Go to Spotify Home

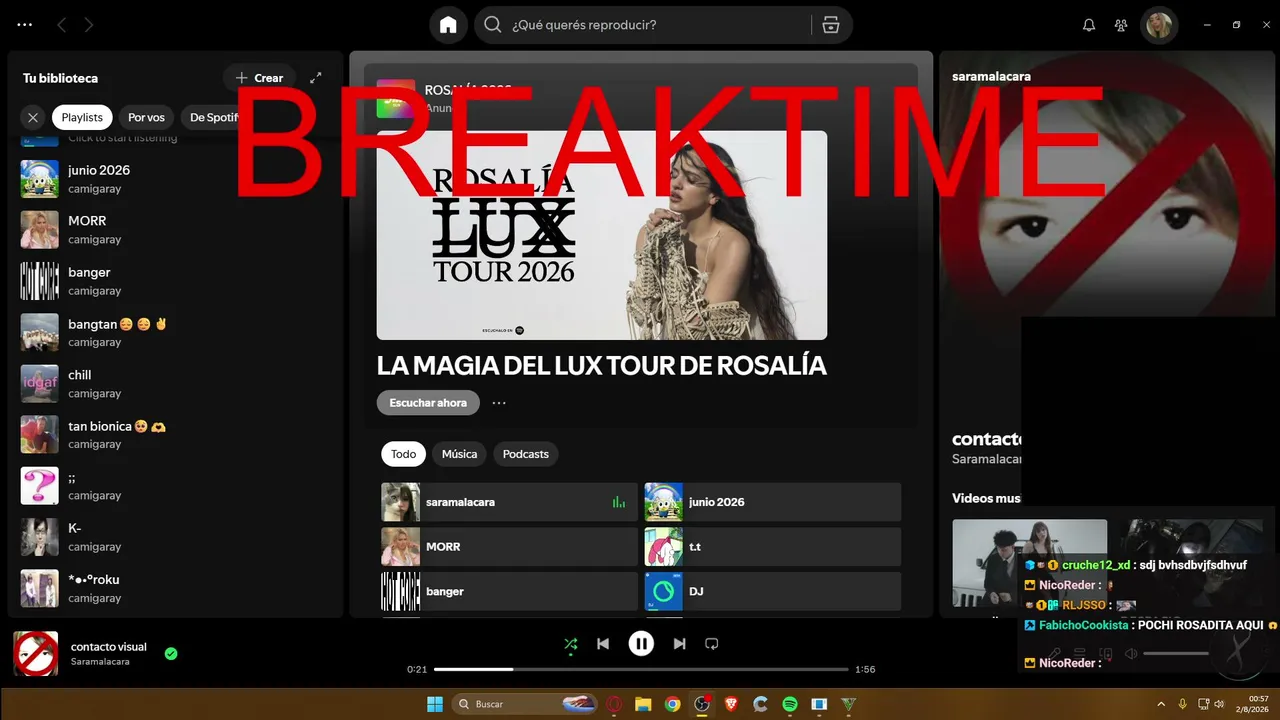tap(448, 25)
